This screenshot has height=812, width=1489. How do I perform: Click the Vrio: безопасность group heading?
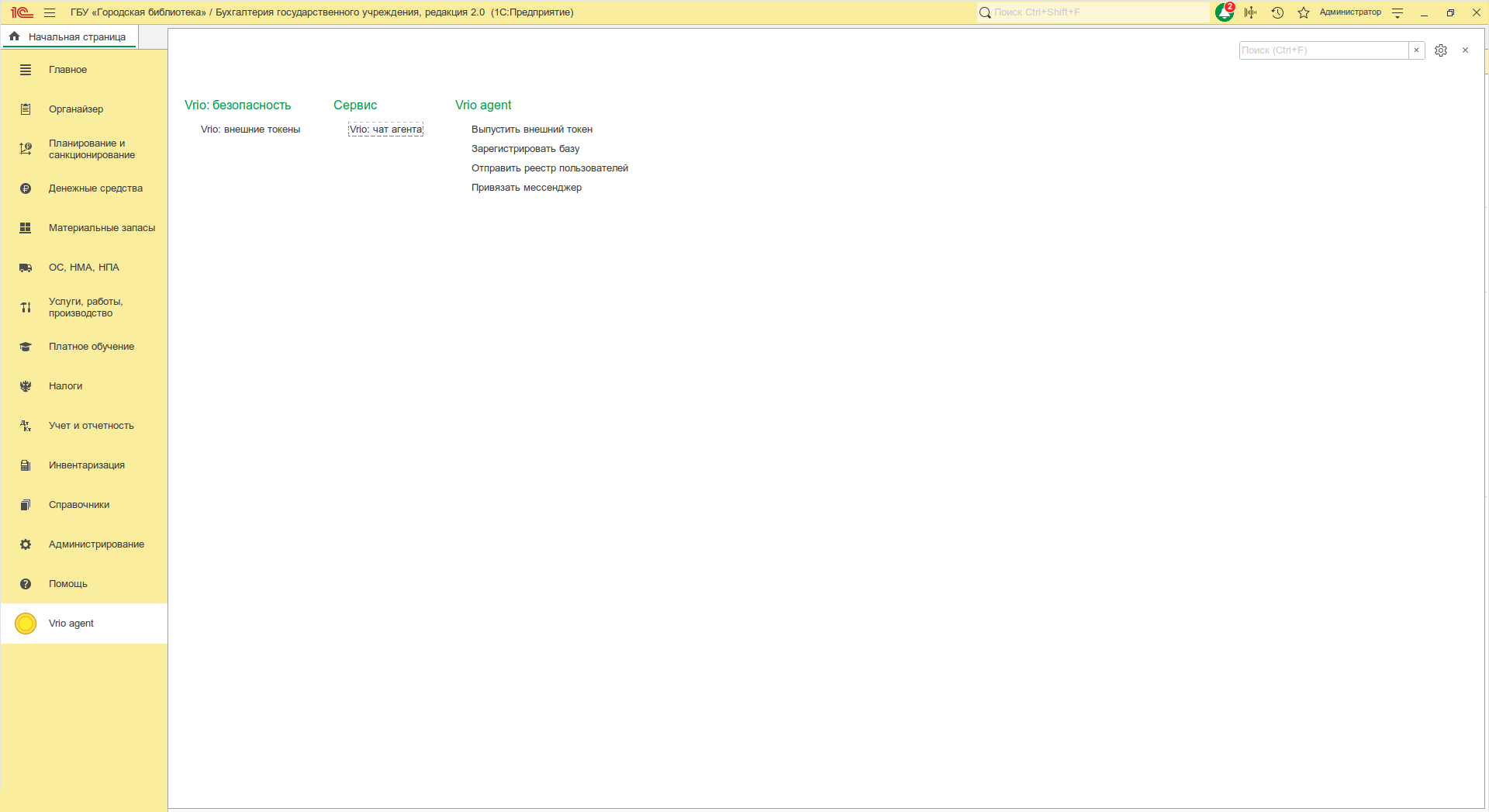238,105
